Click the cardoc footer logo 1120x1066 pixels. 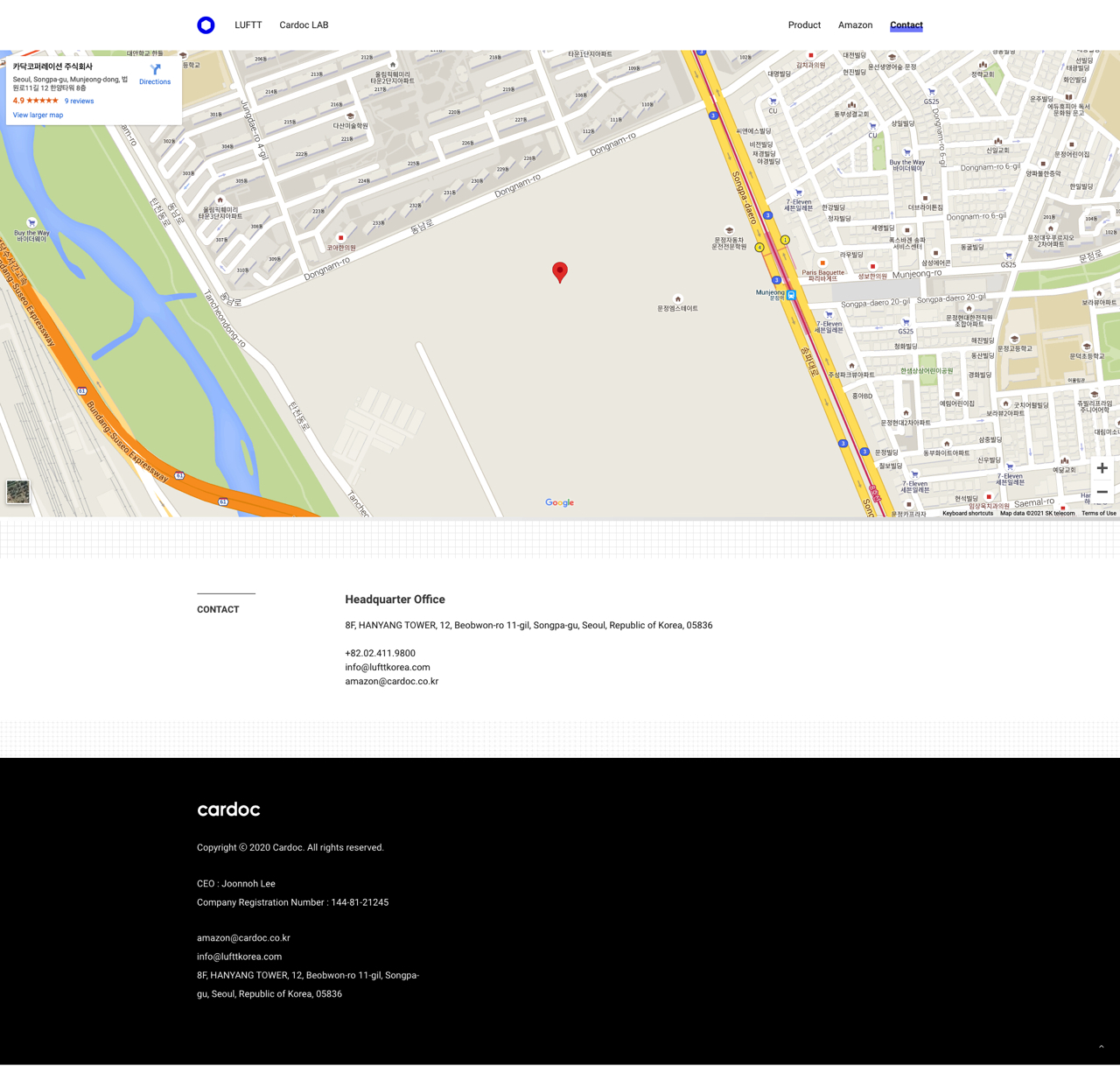pyautogui.click(x=228, y=810)
